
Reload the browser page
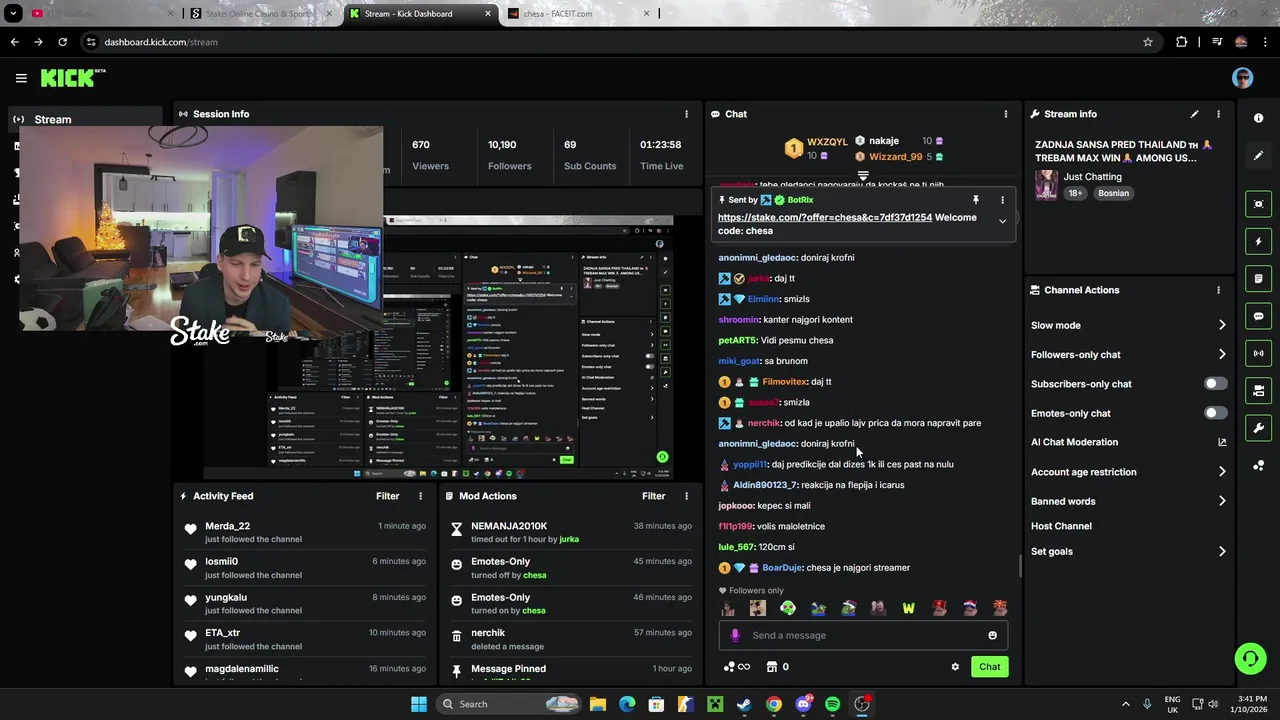(62, 42)
